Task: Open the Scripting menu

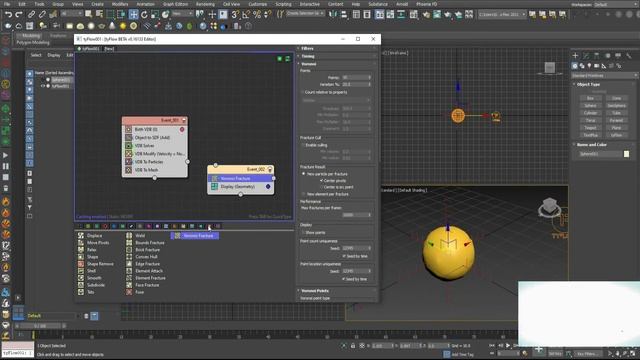Action: pos(283,4)
